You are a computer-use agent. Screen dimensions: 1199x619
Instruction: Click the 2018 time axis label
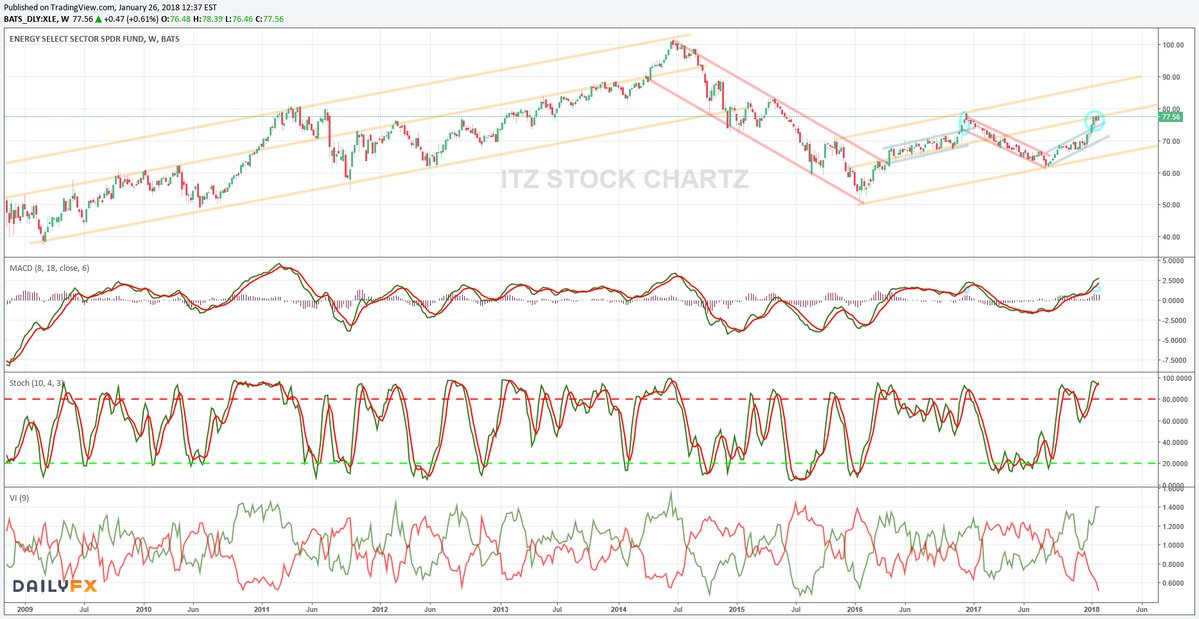[x=1092, y=611]
